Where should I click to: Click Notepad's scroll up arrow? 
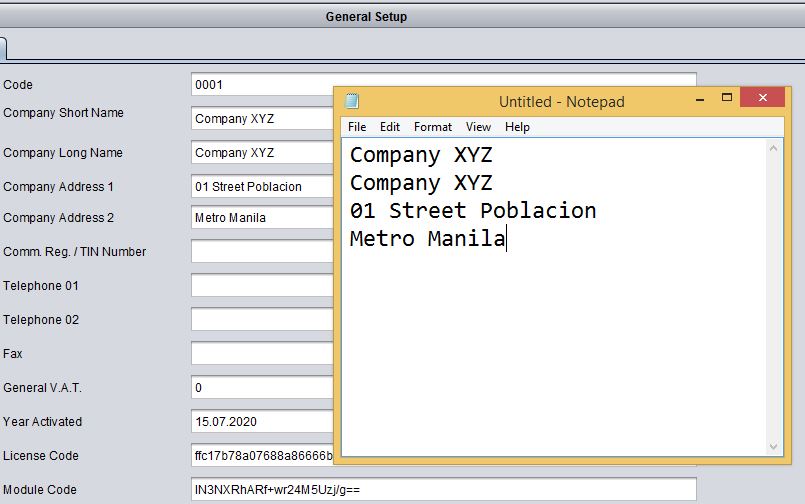(x=774, y=148)
